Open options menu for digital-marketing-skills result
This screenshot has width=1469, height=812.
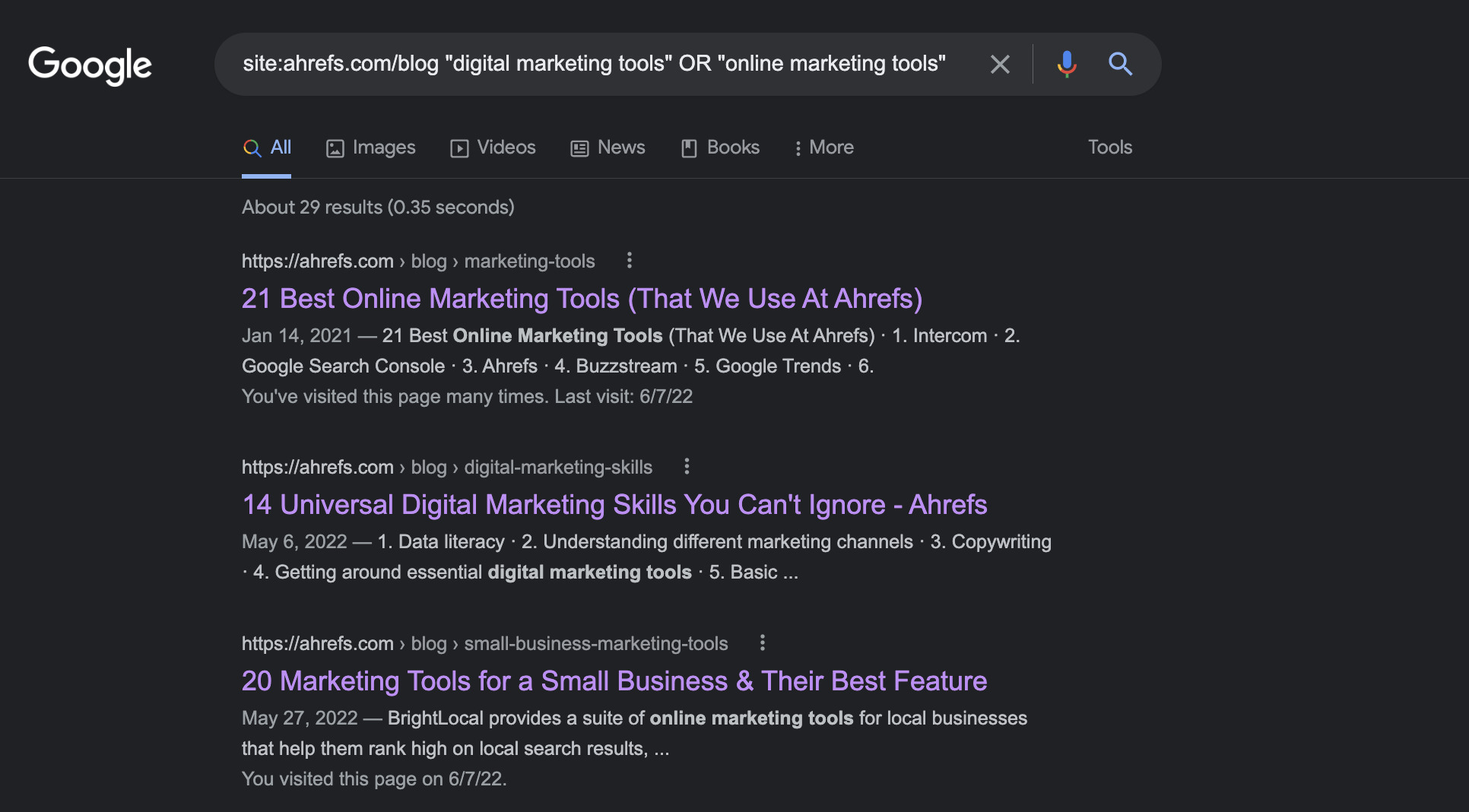click(x=687, y=467)
